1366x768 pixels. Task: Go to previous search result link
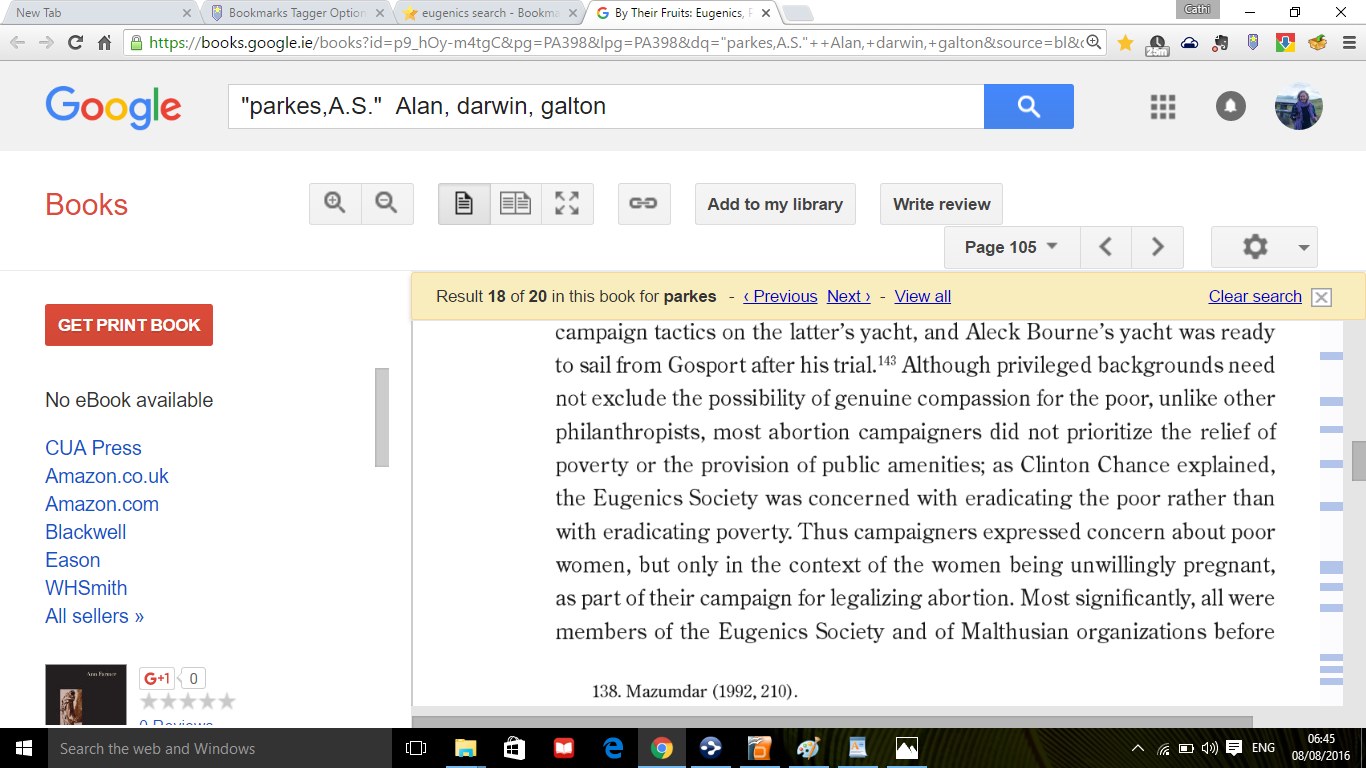780,296
